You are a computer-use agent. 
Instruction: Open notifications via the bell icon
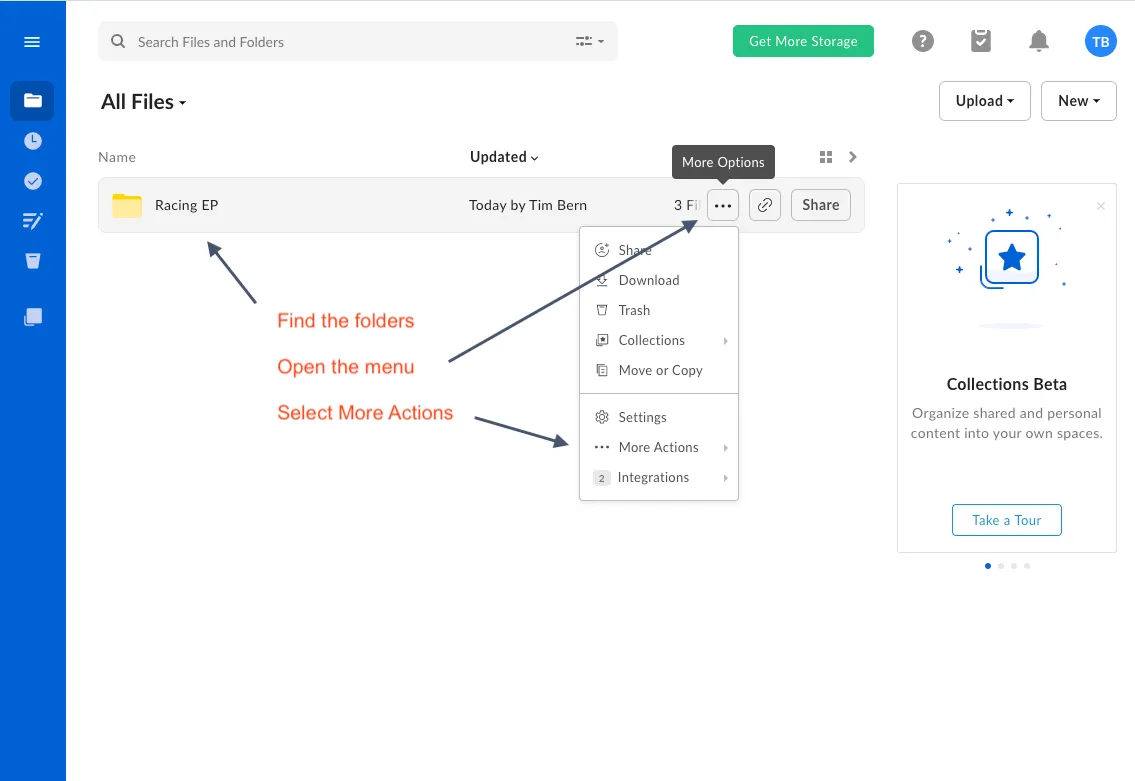click(1038, 41)
